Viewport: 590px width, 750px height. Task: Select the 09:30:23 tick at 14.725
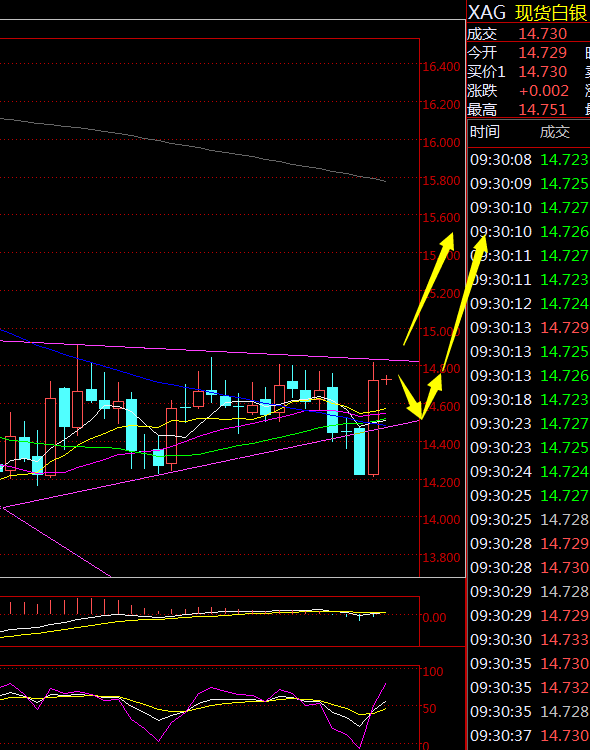(x=529, y=448)
